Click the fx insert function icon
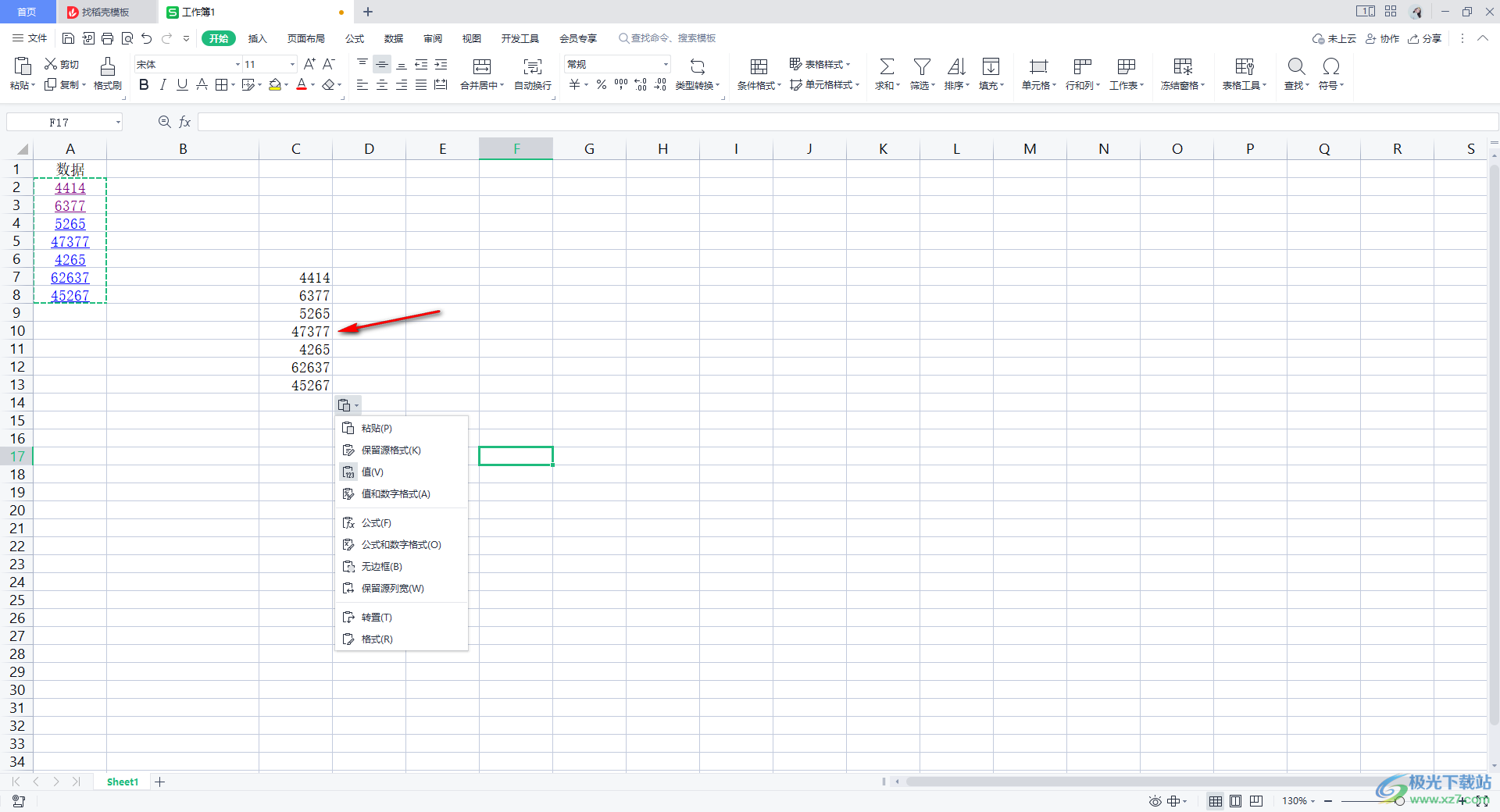This screenshot has width=1500, height=812. [x=185, y=122]
